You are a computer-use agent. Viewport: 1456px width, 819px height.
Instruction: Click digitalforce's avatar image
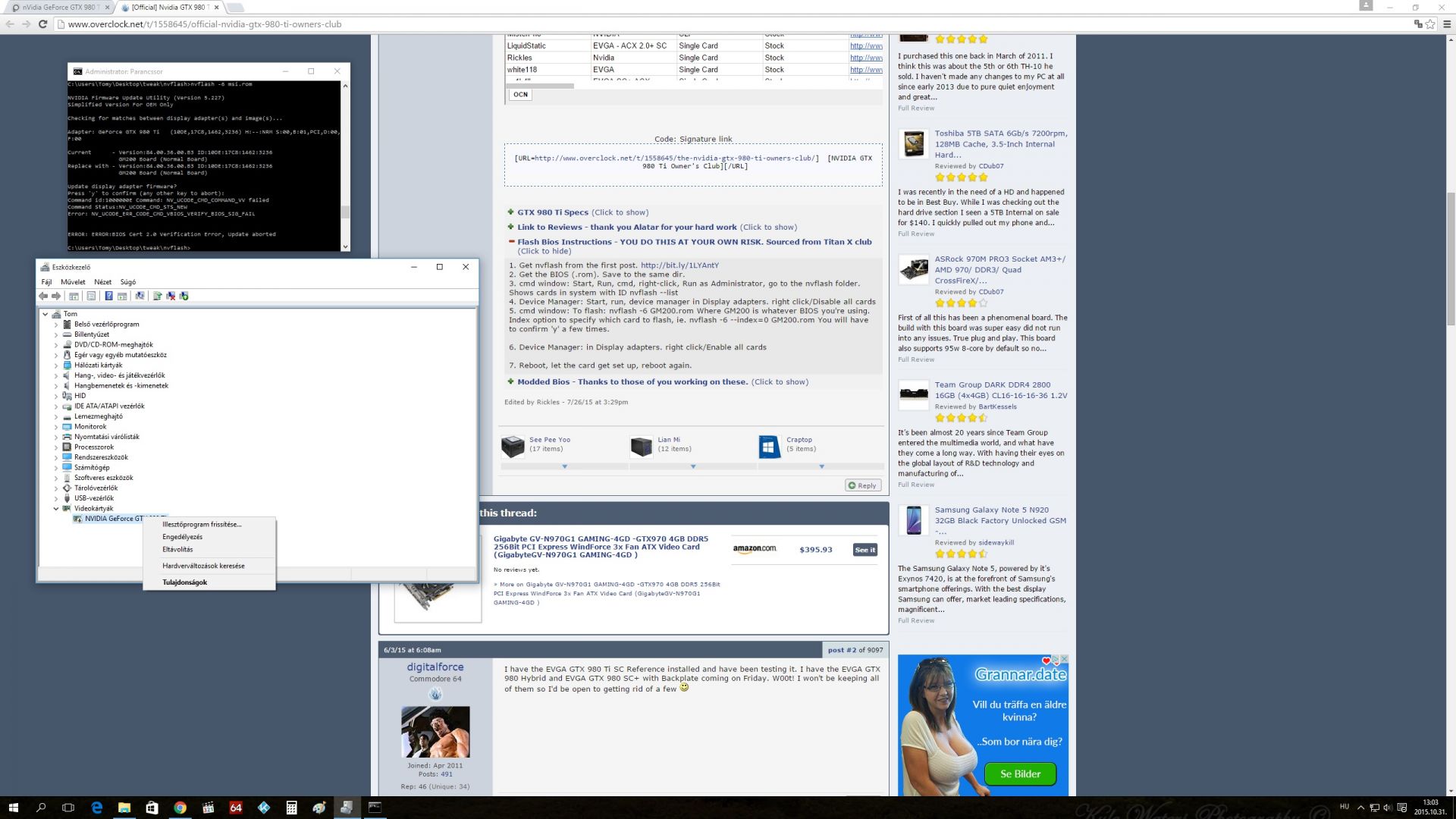tap(435, 732)
